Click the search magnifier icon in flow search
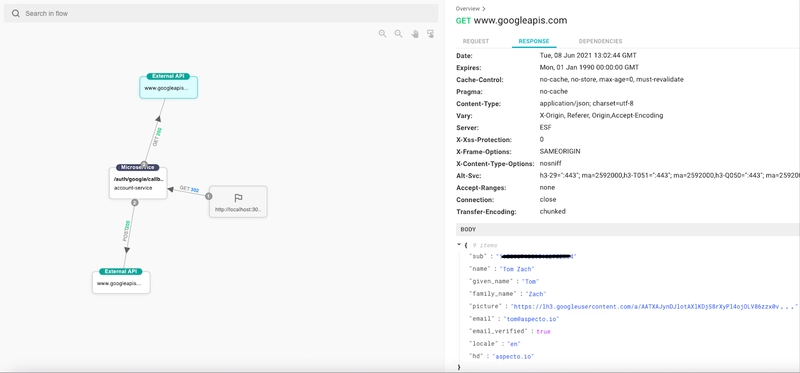 tap(16, 13)
